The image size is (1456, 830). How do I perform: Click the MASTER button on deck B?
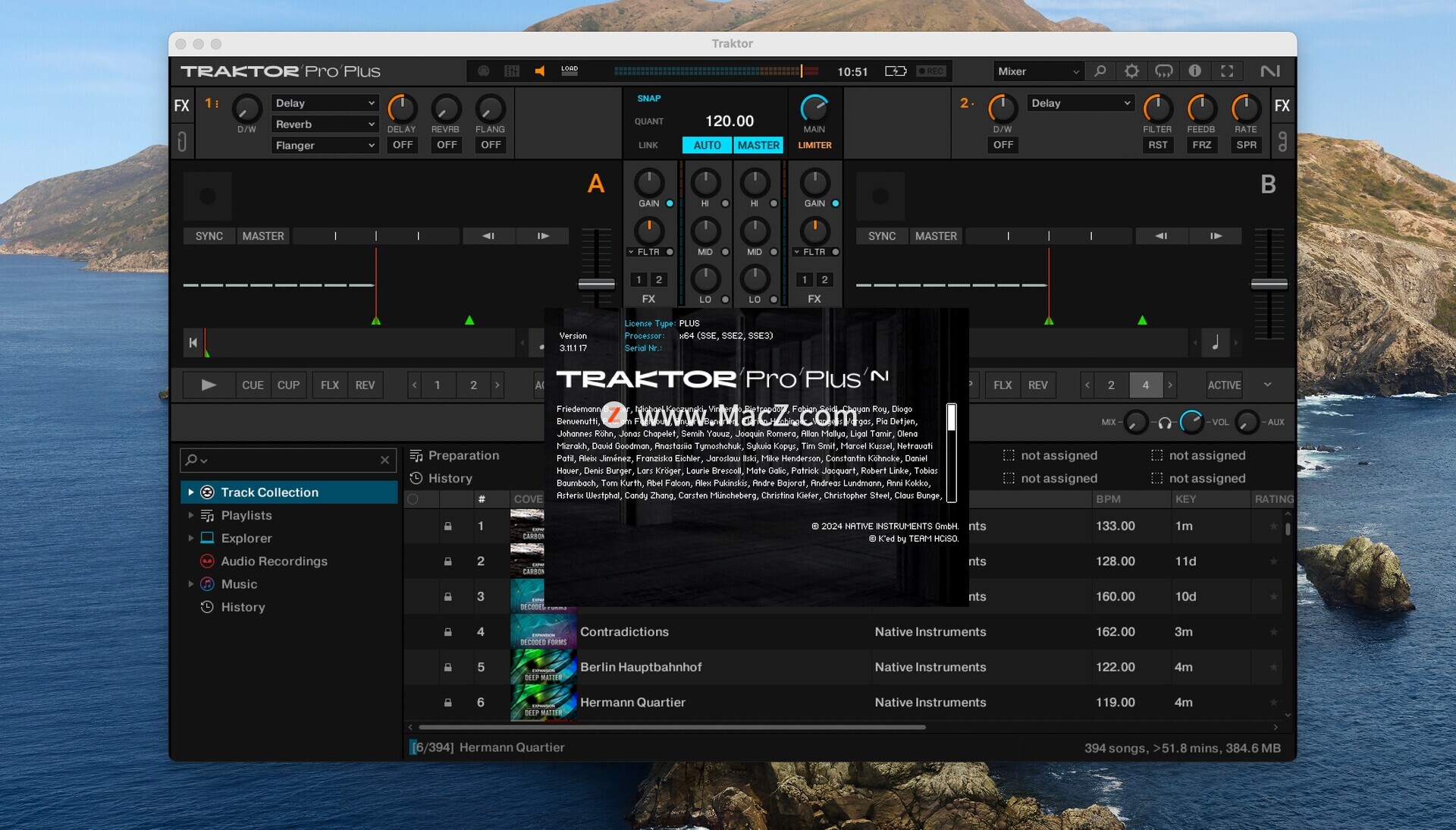936,236
